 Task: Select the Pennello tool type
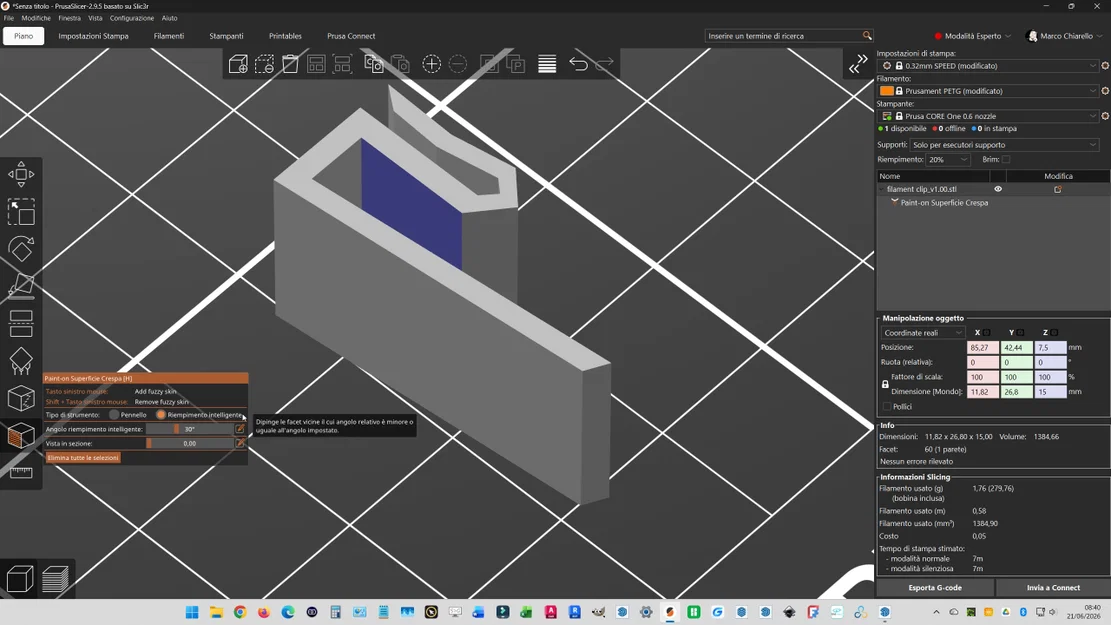114,415
